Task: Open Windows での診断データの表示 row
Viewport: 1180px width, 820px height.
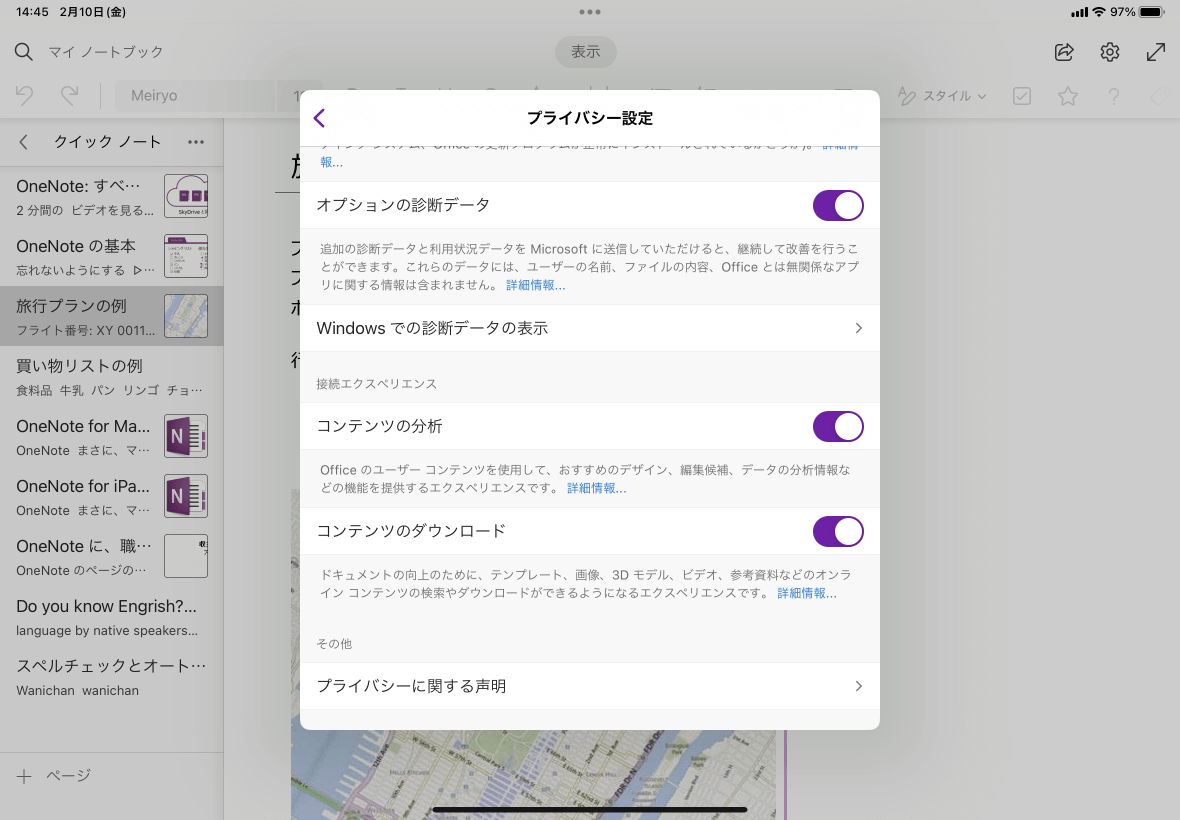Action: point(590,328)
